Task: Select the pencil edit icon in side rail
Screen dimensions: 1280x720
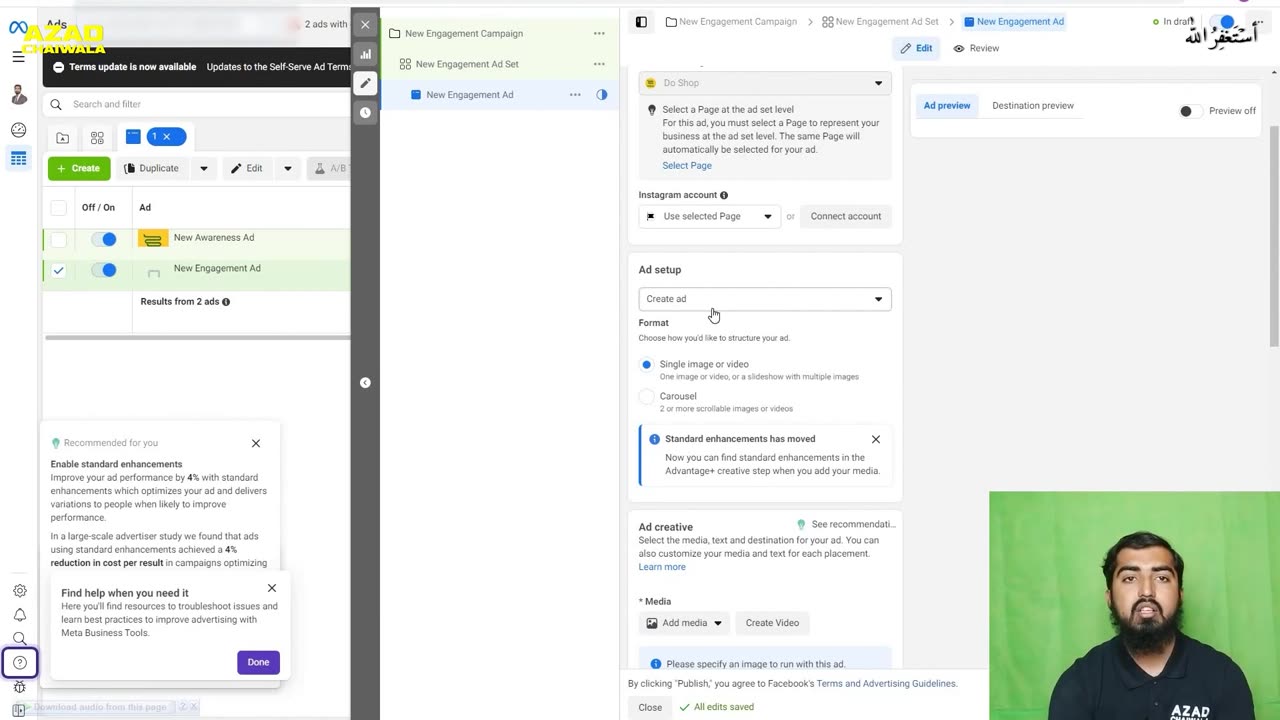Action: [x=365, y=83]
